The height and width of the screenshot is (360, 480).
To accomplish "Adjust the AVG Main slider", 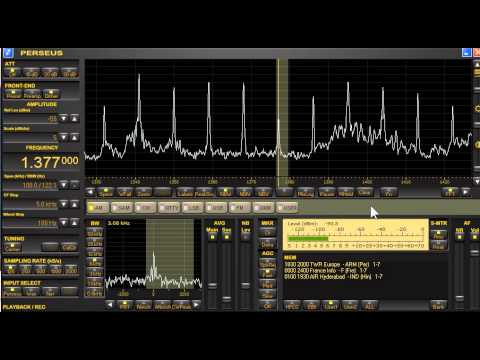I will coord(212,286).
